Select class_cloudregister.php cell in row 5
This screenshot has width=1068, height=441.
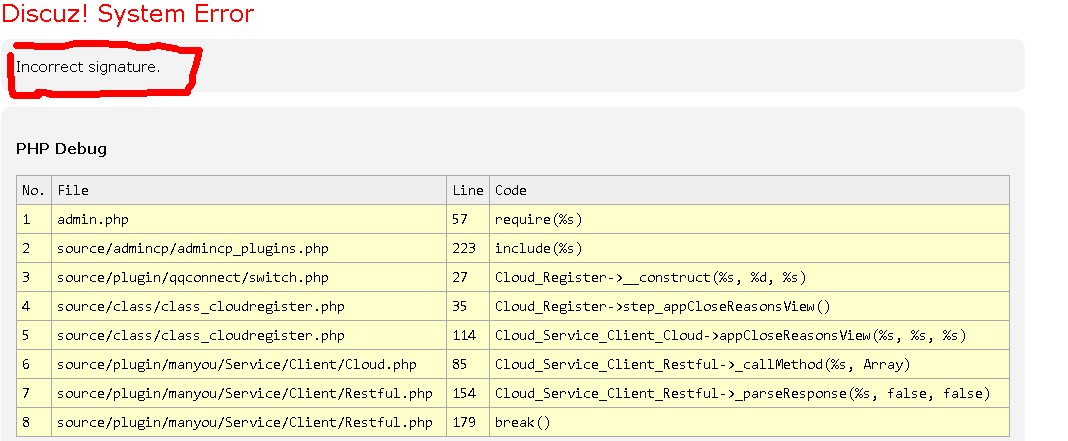tap(249, 335)
